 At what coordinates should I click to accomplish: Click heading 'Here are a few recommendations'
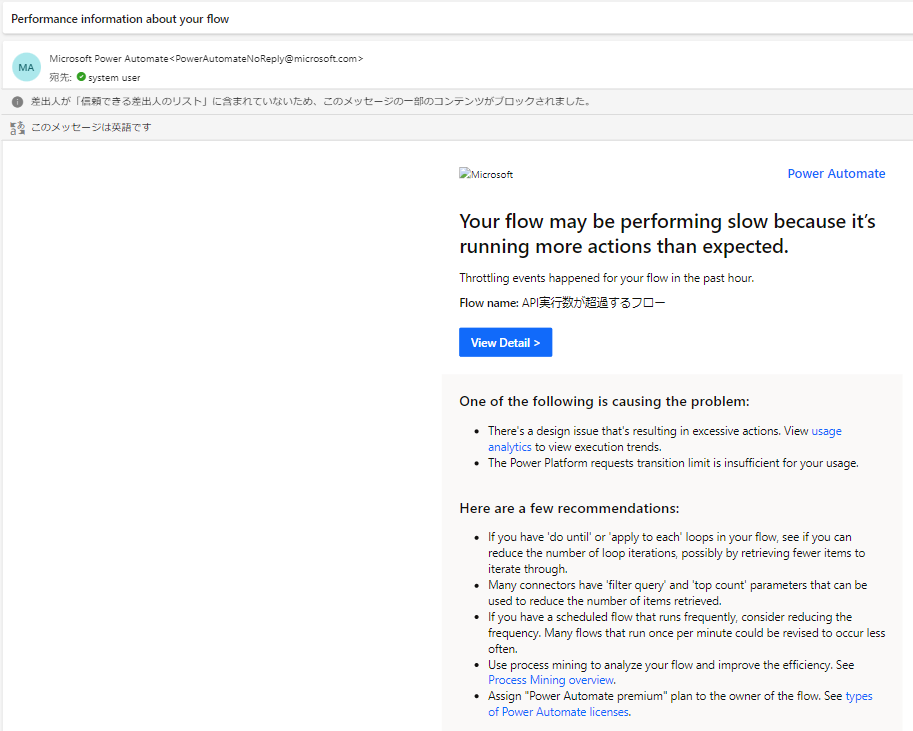[569, 508]
